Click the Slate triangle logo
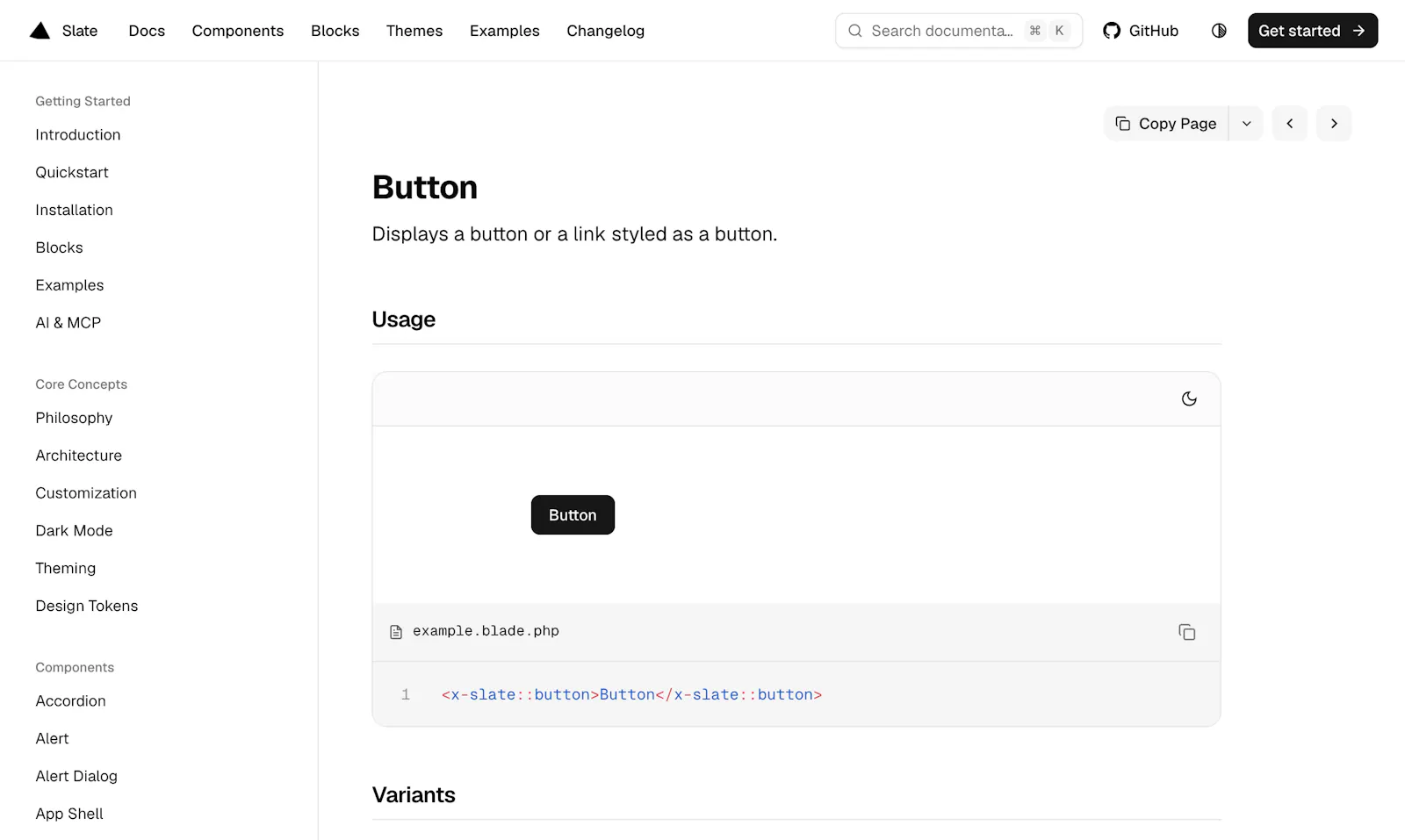Screen dimensions: 1405x840 (40, 31)
